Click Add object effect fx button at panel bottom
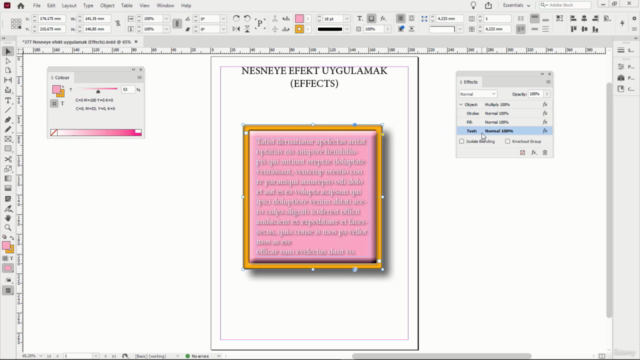Screen dimensions: 640x360 pos(534,152)
